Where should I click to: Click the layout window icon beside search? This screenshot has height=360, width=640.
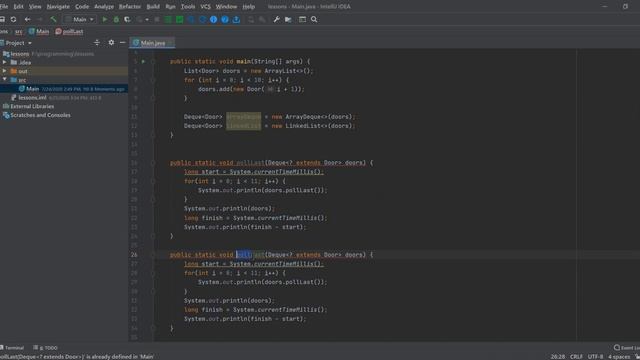pos(302,19)
